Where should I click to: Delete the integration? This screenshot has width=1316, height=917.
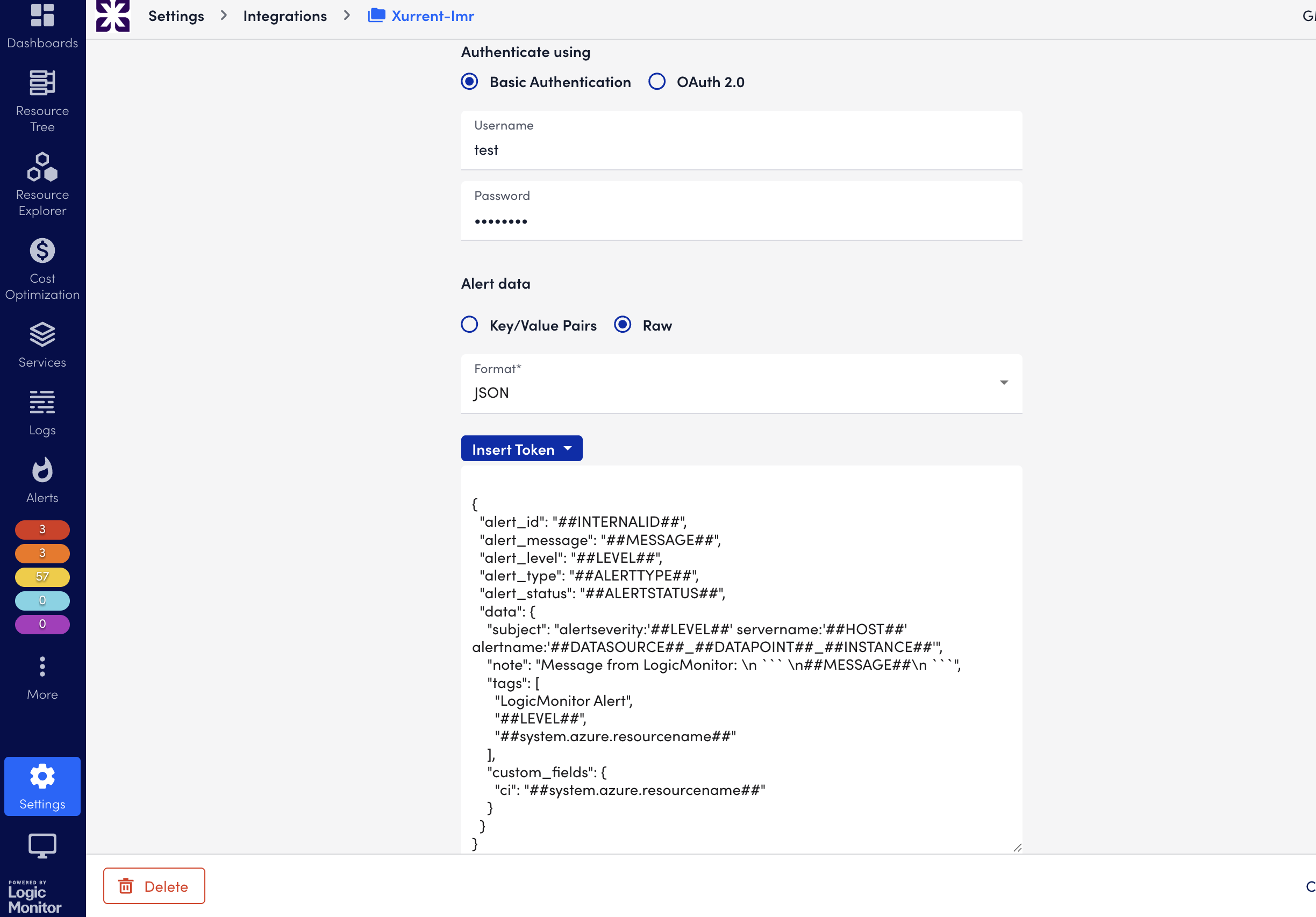154,886
